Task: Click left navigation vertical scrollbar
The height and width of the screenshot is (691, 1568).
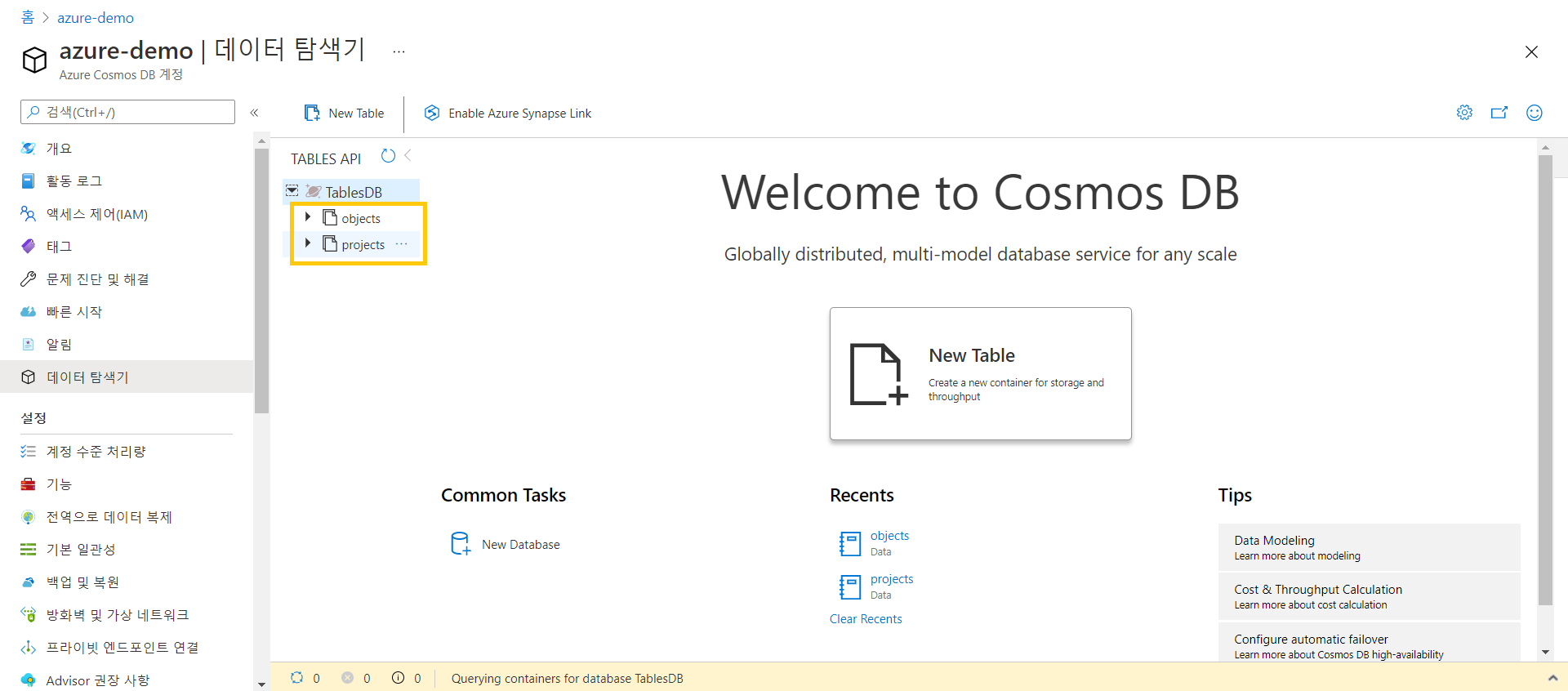Action: [261, 282]
